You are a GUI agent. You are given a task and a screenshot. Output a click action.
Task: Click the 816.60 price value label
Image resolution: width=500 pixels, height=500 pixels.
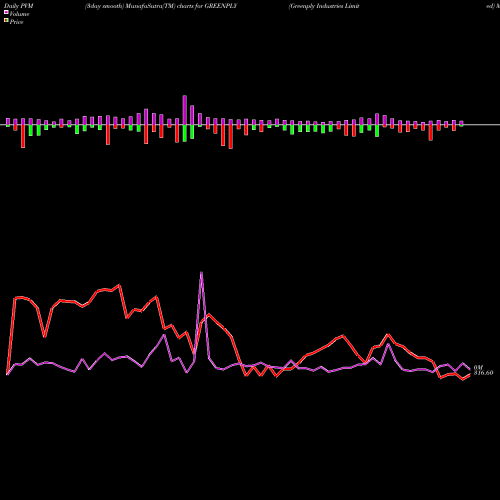483,373
